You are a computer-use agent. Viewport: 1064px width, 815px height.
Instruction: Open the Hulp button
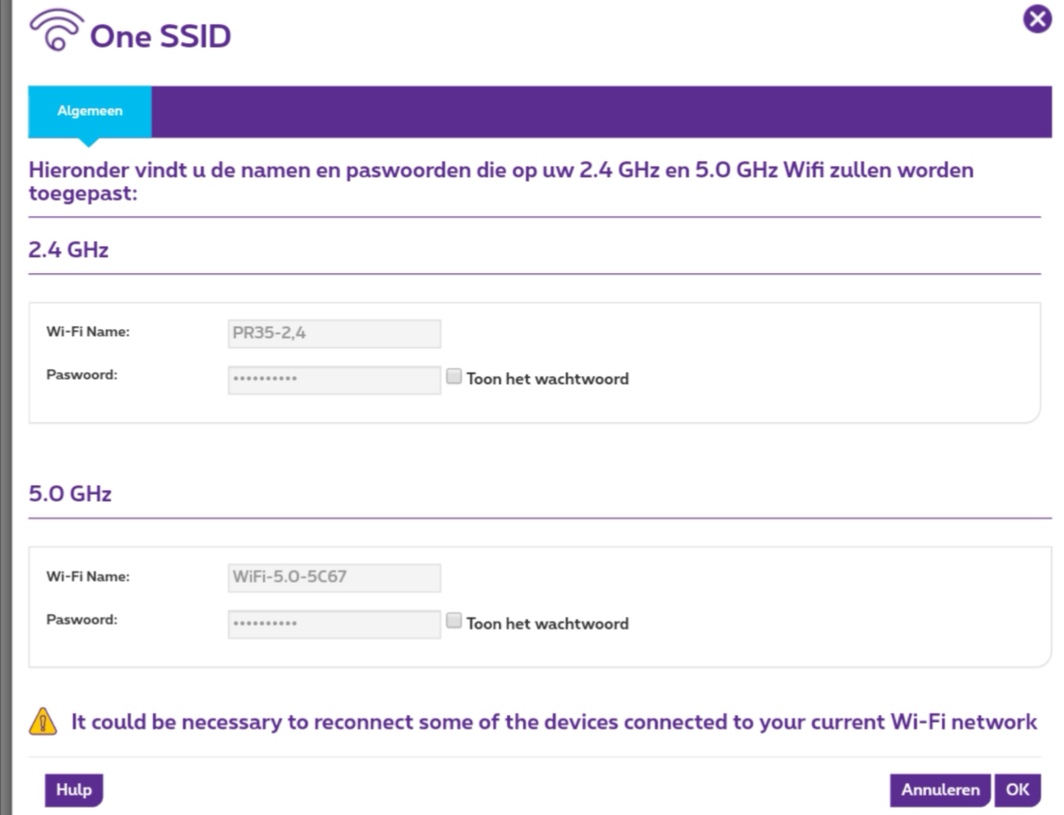tap(74, 790)
